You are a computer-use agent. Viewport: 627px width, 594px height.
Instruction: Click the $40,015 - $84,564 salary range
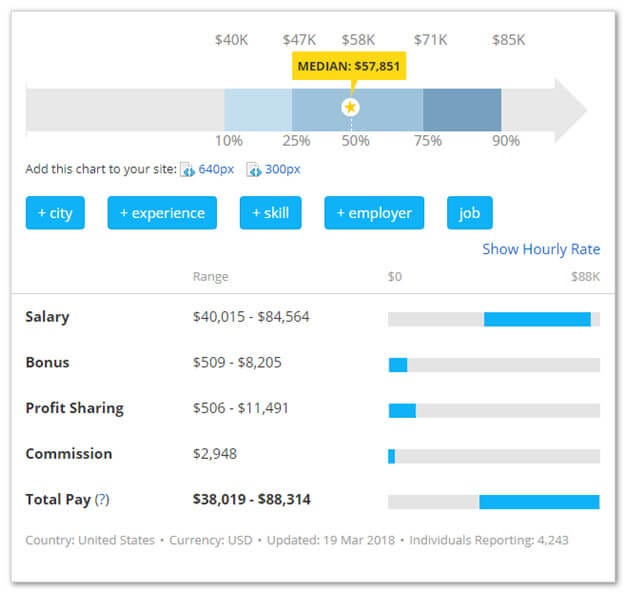251,317
